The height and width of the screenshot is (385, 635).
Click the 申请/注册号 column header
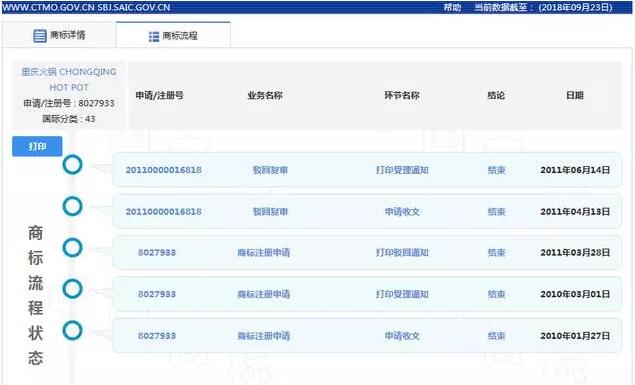pos(160,96)
